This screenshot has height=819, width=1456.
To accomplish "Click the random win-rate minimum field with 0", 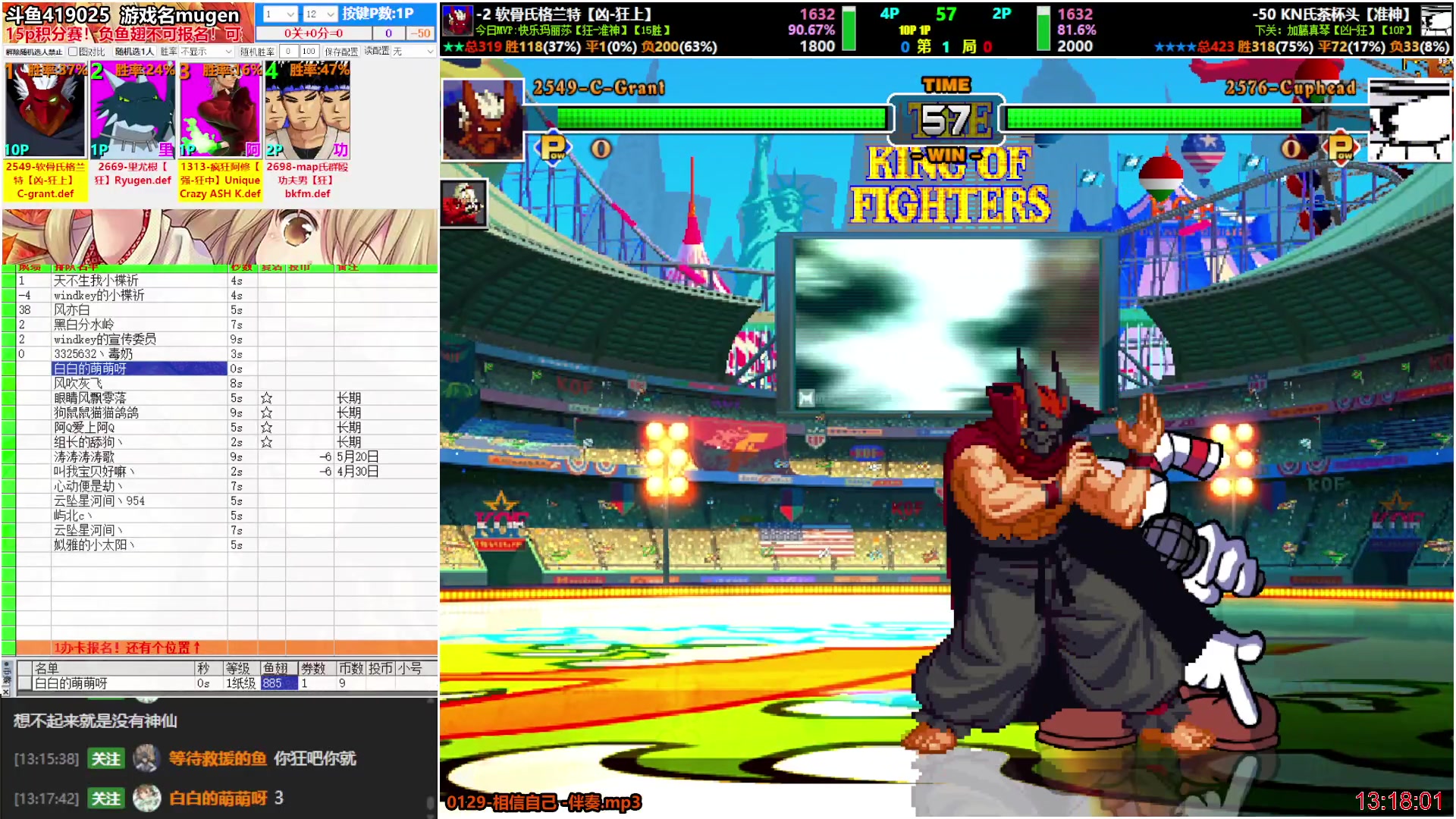I will click(288, 52).
